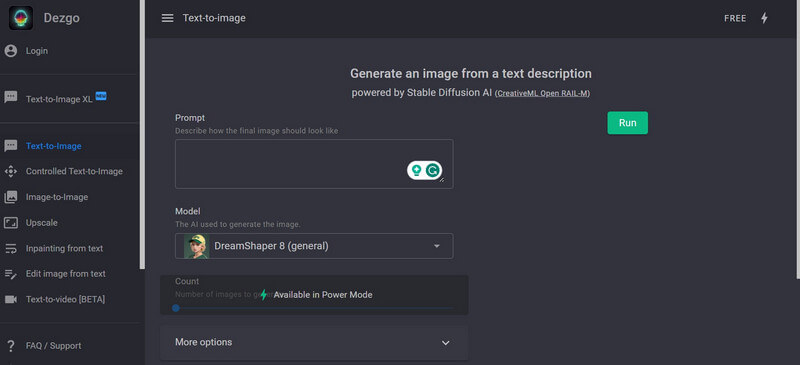Expand the More options panel label
Screen dimensions: 800x365
(x=204, y=342)
